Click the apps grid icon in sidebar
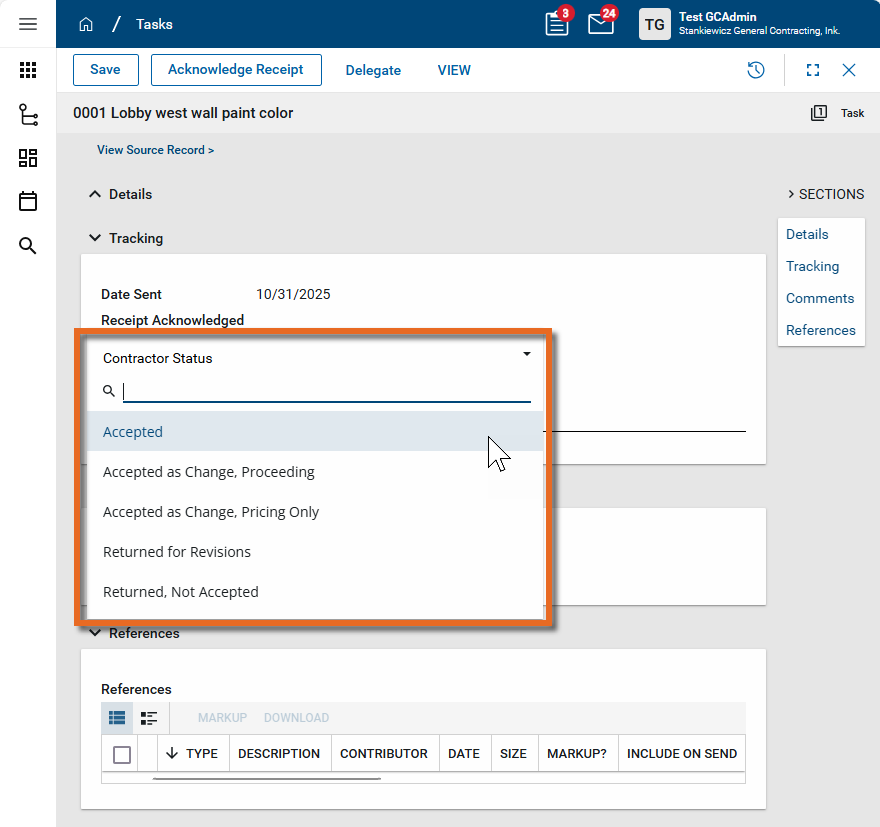 [28, 70]
